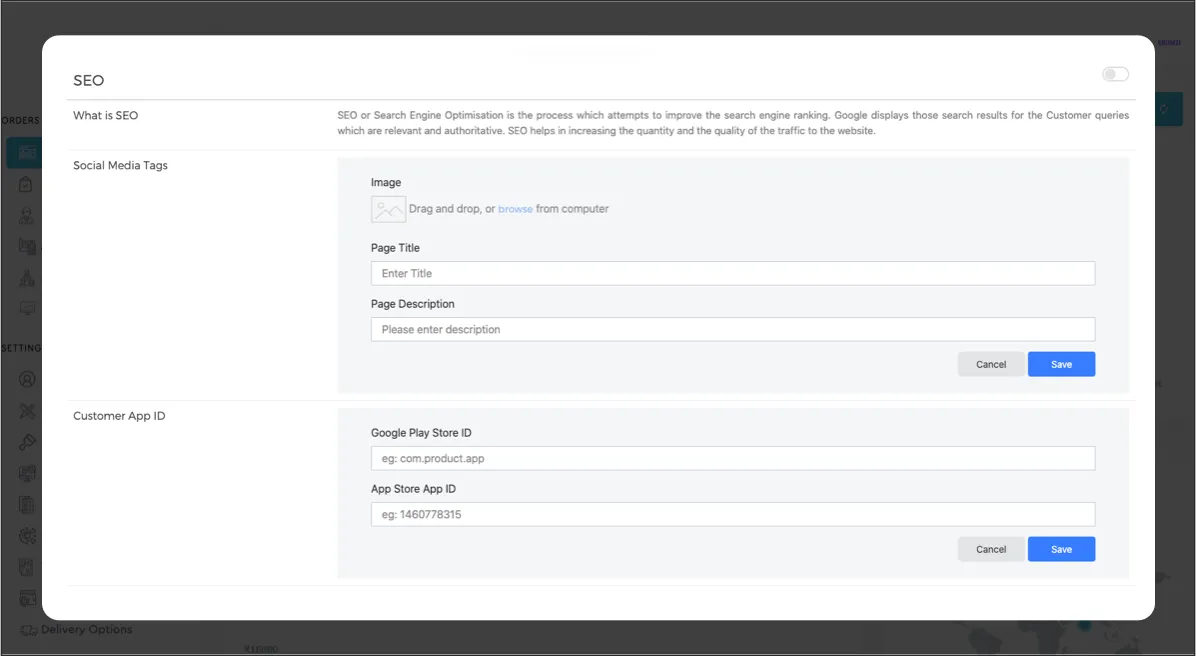Toggle the SEO enable switch

1114,74
